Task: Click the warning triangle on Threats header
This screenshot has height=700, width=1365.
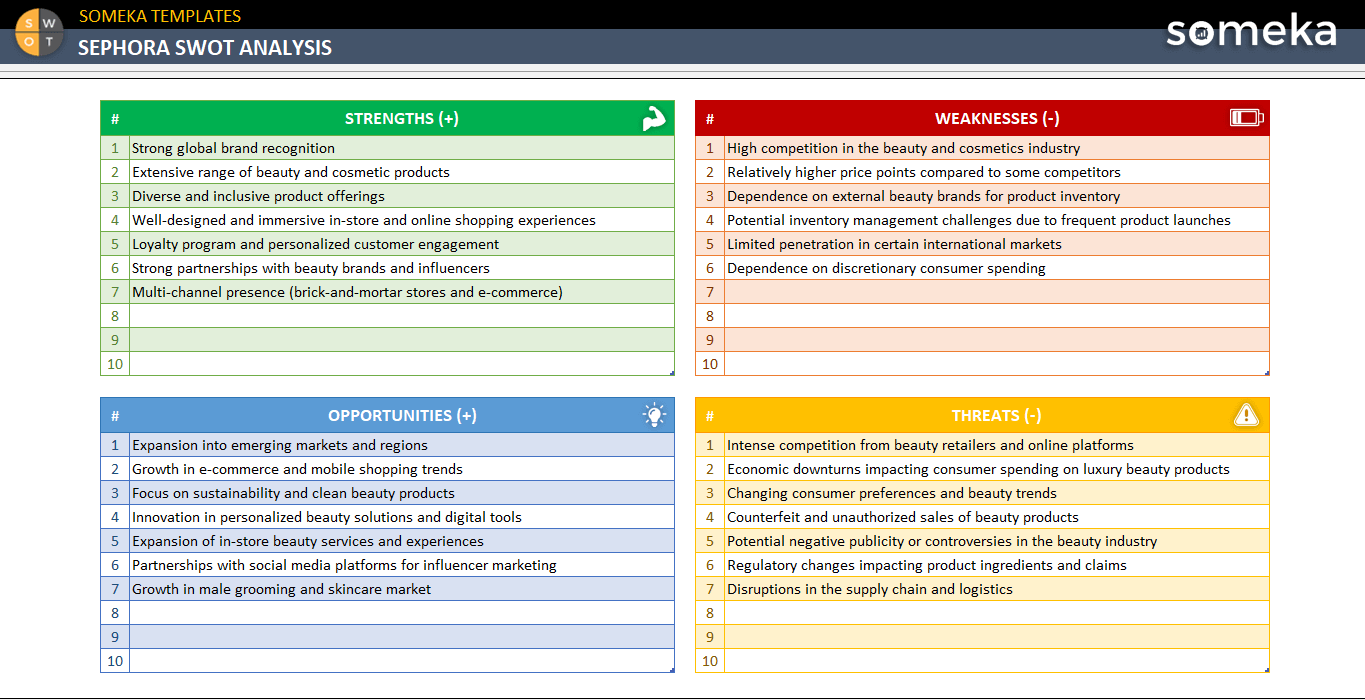Action: point(1246,415)
